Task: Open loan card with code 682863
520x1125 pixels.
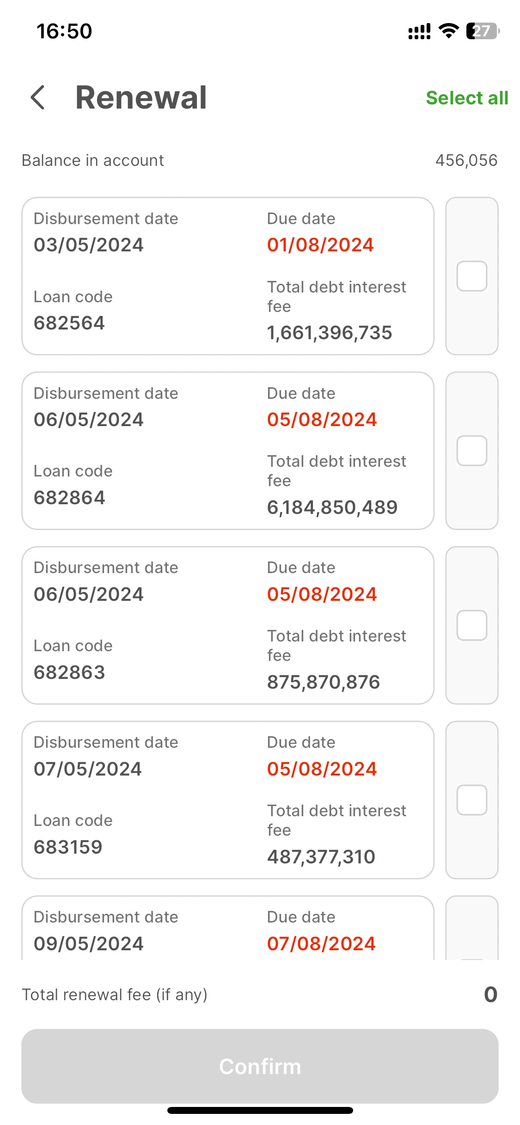Action: pos(228,626)
